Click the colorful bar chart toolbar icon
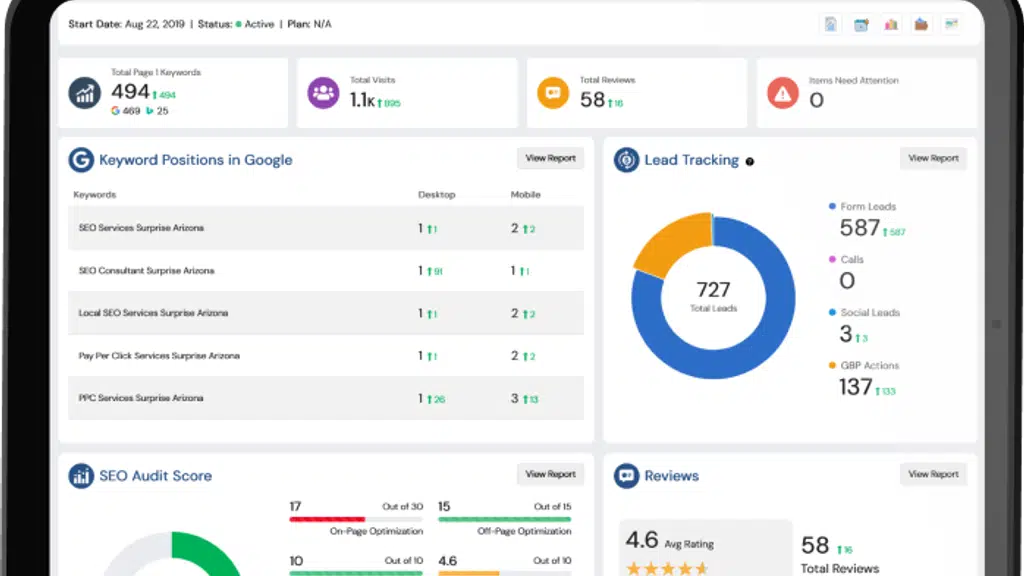1024x576 pixels. pyautogui.click(x=891, y=25)
